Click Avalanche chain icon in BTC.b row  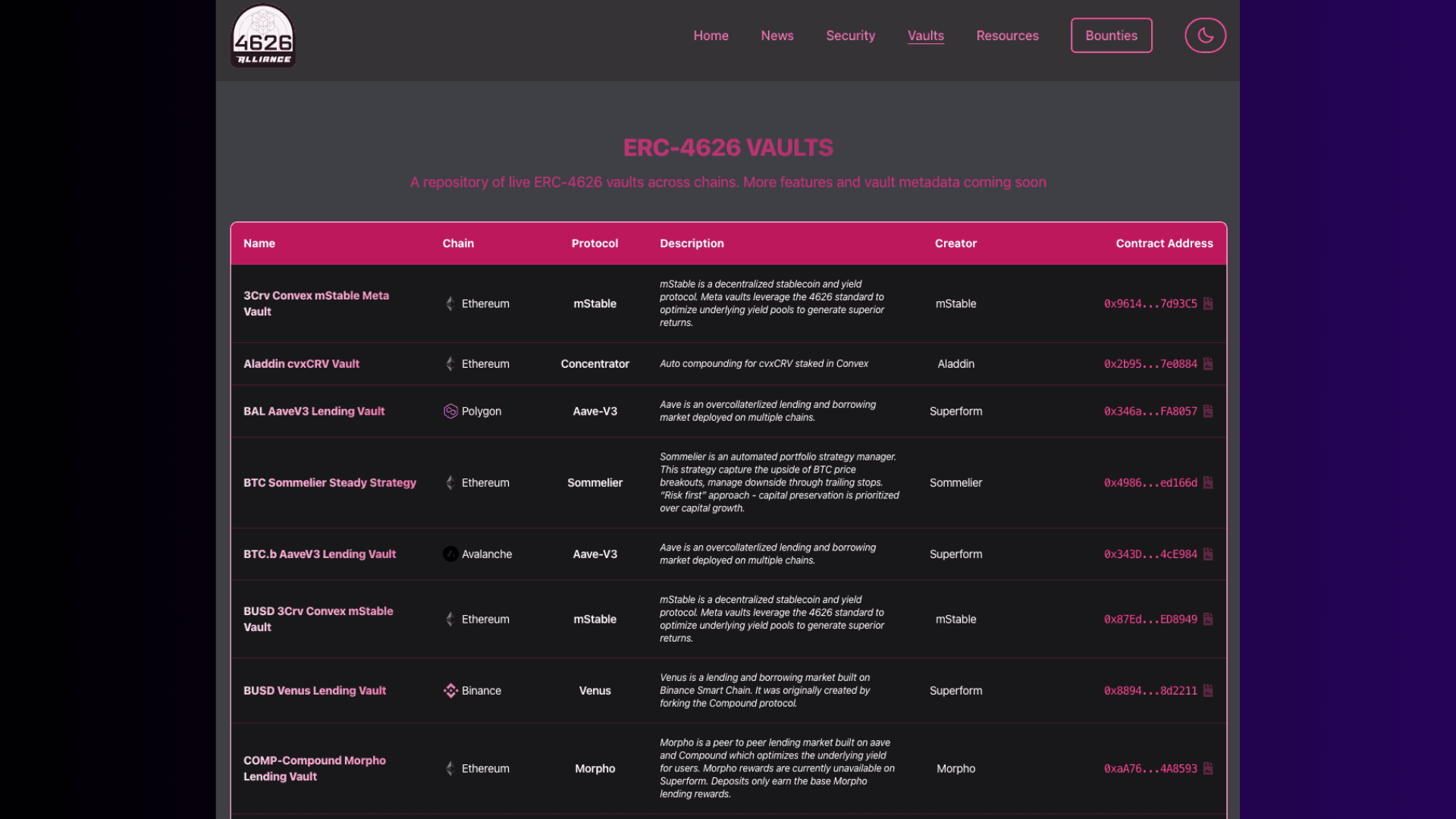(x=450, y=554)
